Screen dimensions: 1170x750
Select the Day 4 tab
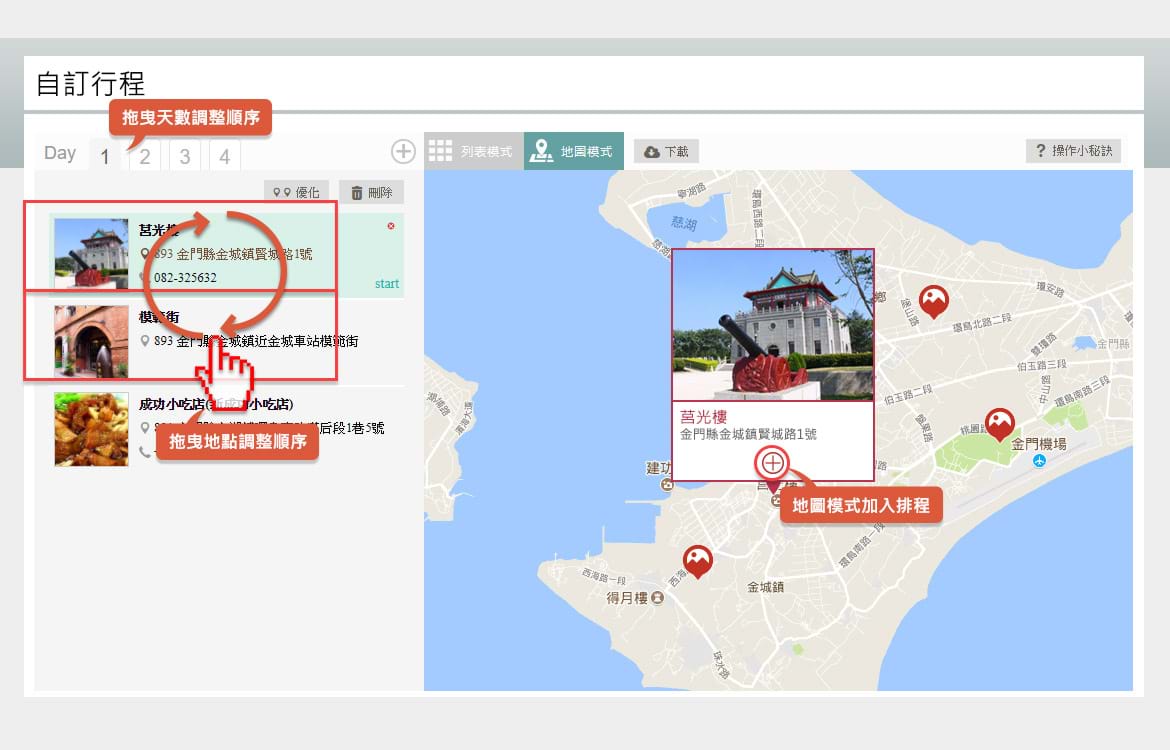tap(225, 157)
